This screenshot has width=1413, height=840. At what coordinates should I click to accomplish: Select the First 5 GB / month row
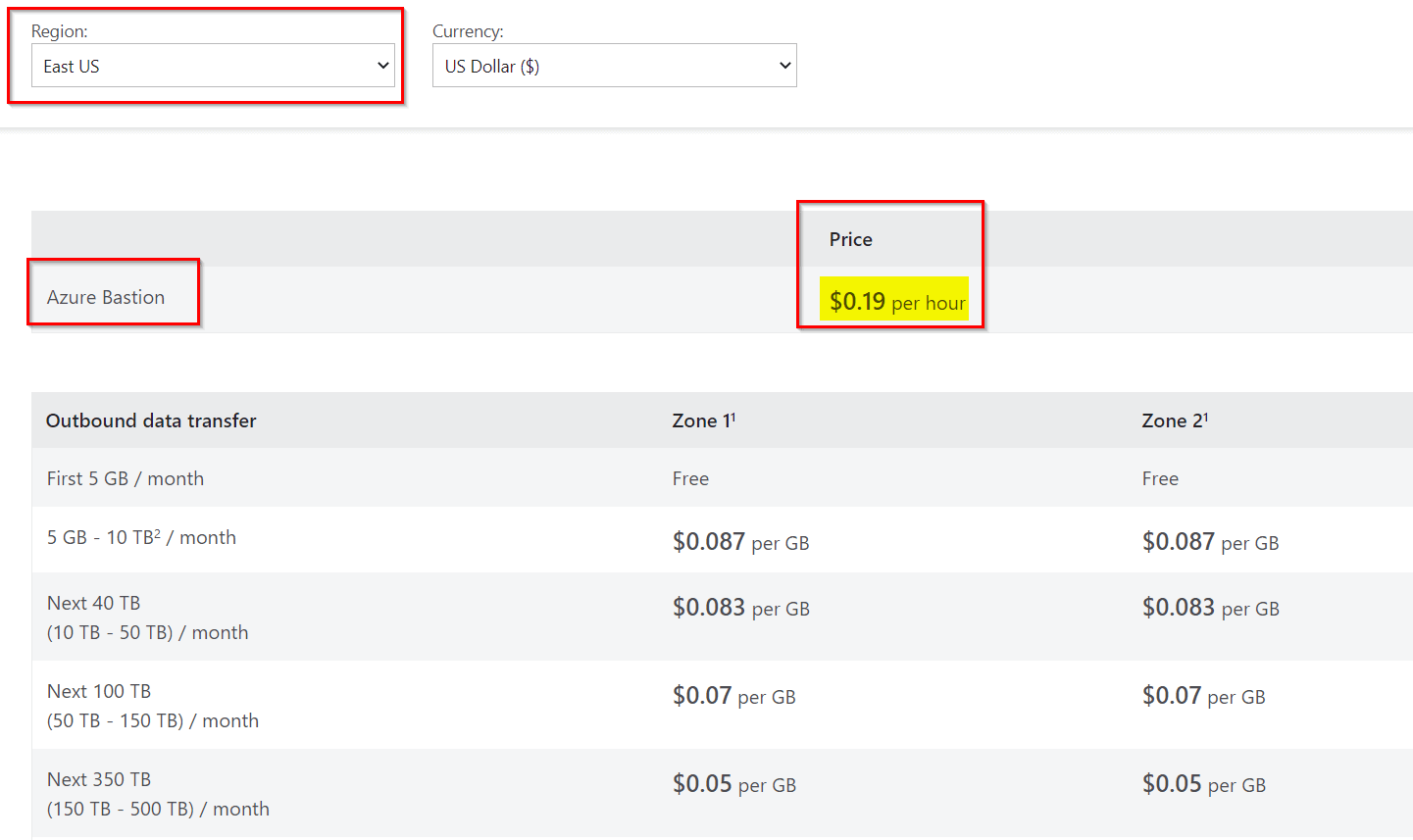tap(722, 478)
